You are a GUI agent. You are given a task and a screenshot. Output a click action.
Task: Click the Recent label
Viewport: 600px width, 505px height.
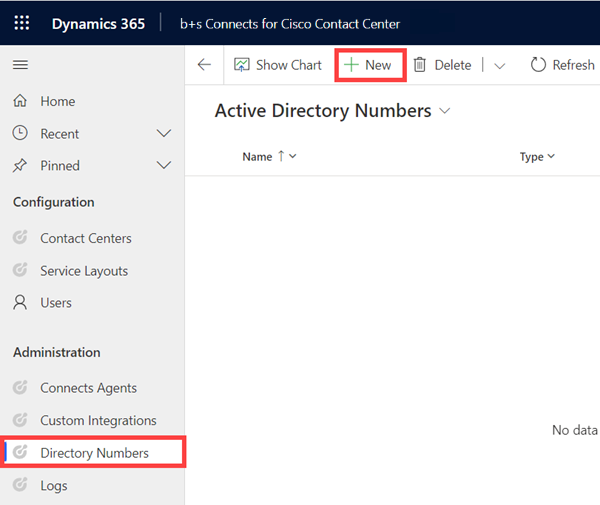(60, 134)
